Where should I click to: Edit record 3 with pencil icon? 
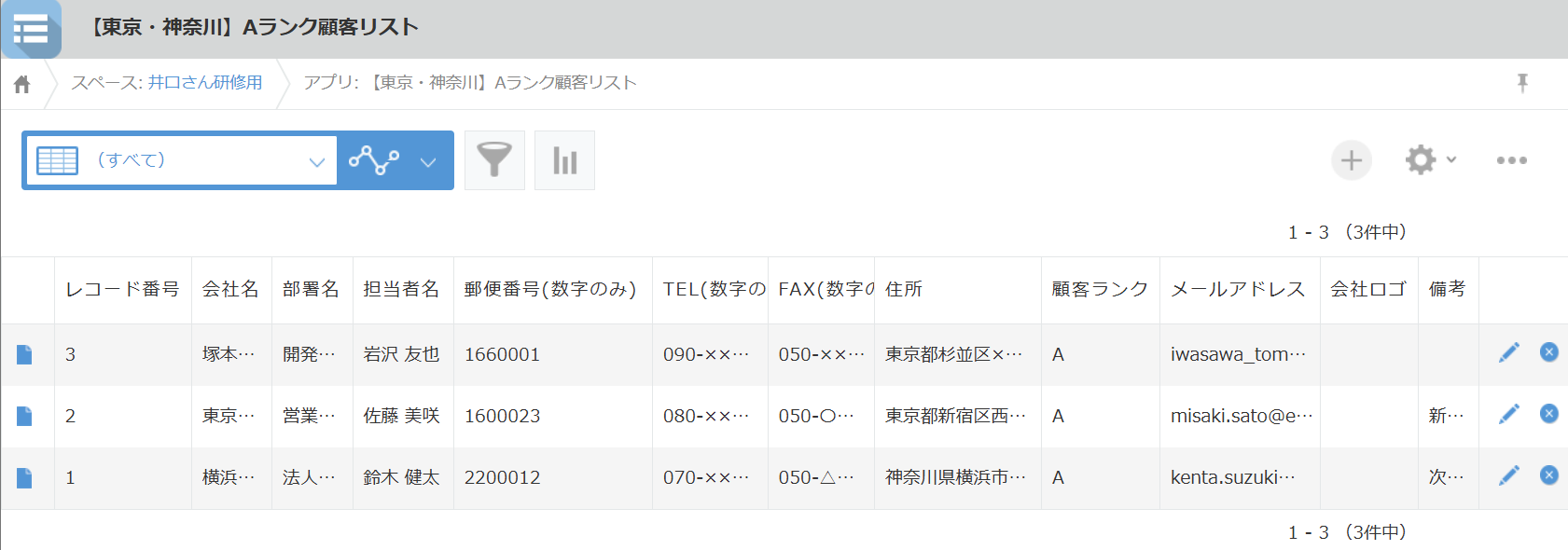pos(1509,351)
